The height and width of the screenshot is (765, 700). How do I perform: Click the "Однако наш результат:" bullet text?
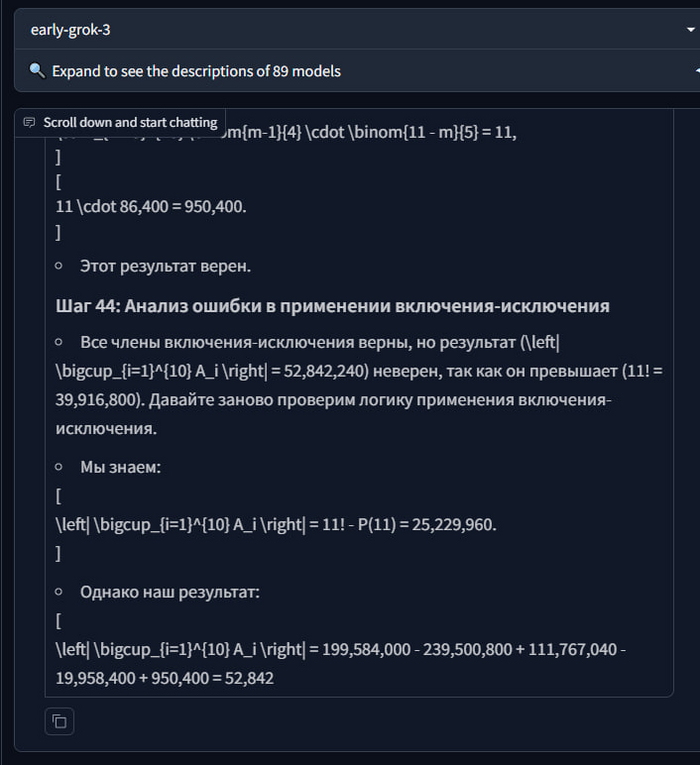coord(170,591)
